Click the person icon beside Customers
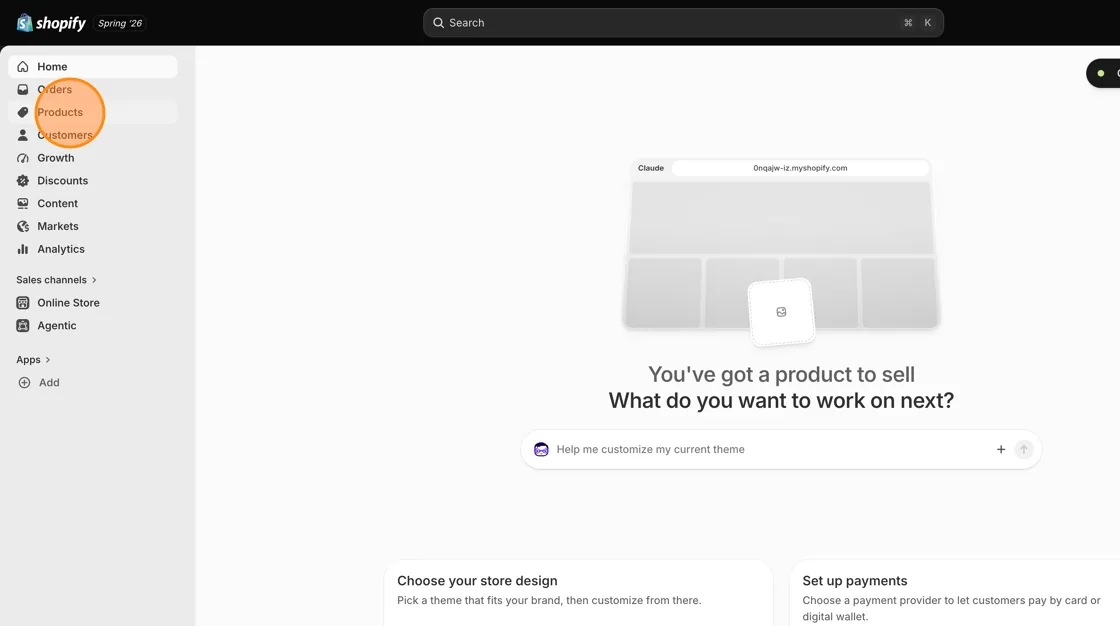Viewport: 1120px width, 626px height. pyautogui.click(x=23, y=135)
